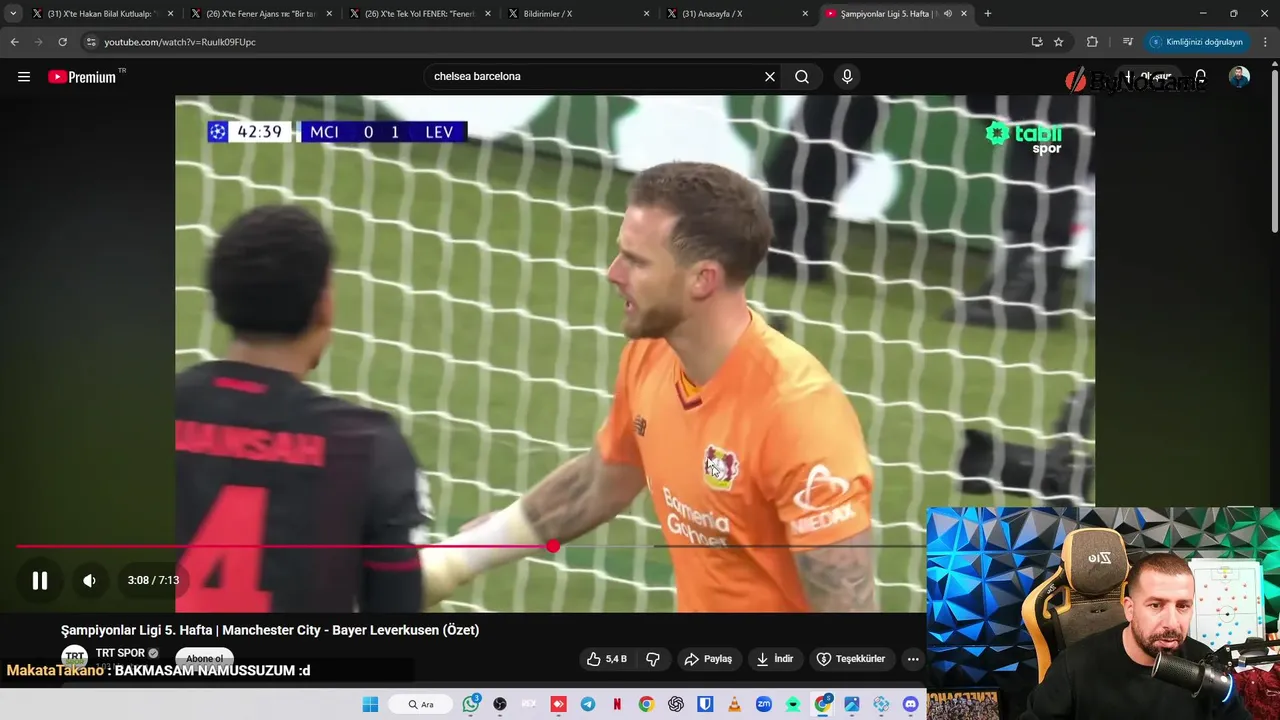
Task: Mute the YouTube tab audio icon
Action: [947, 14]
